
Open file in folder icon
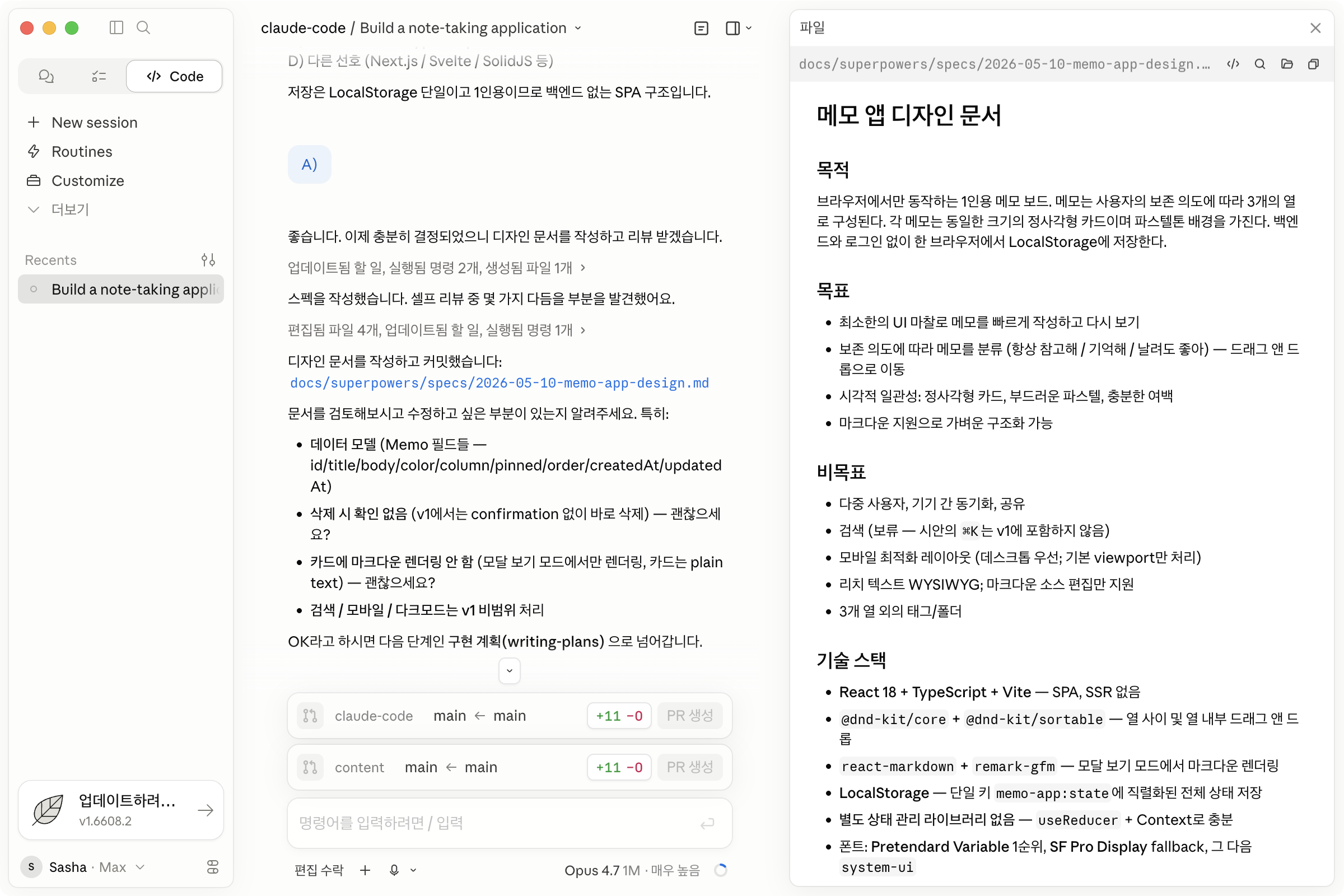pyautogui.click(x=1287, y=64)
